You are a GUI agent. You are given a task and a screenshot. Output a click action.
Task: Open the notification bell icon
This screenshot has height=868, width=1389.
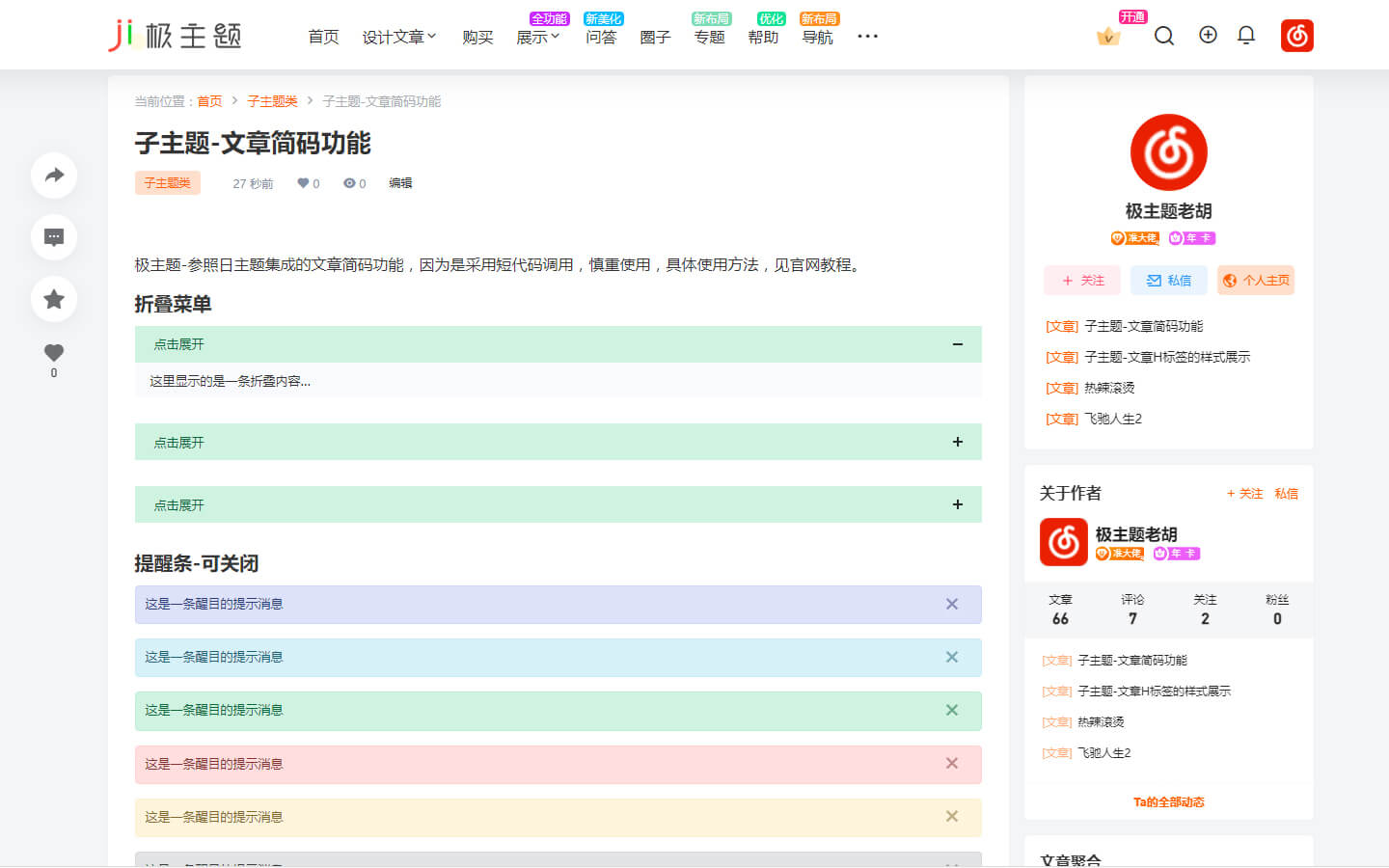pyautogui.click(x=1246, y=36)
